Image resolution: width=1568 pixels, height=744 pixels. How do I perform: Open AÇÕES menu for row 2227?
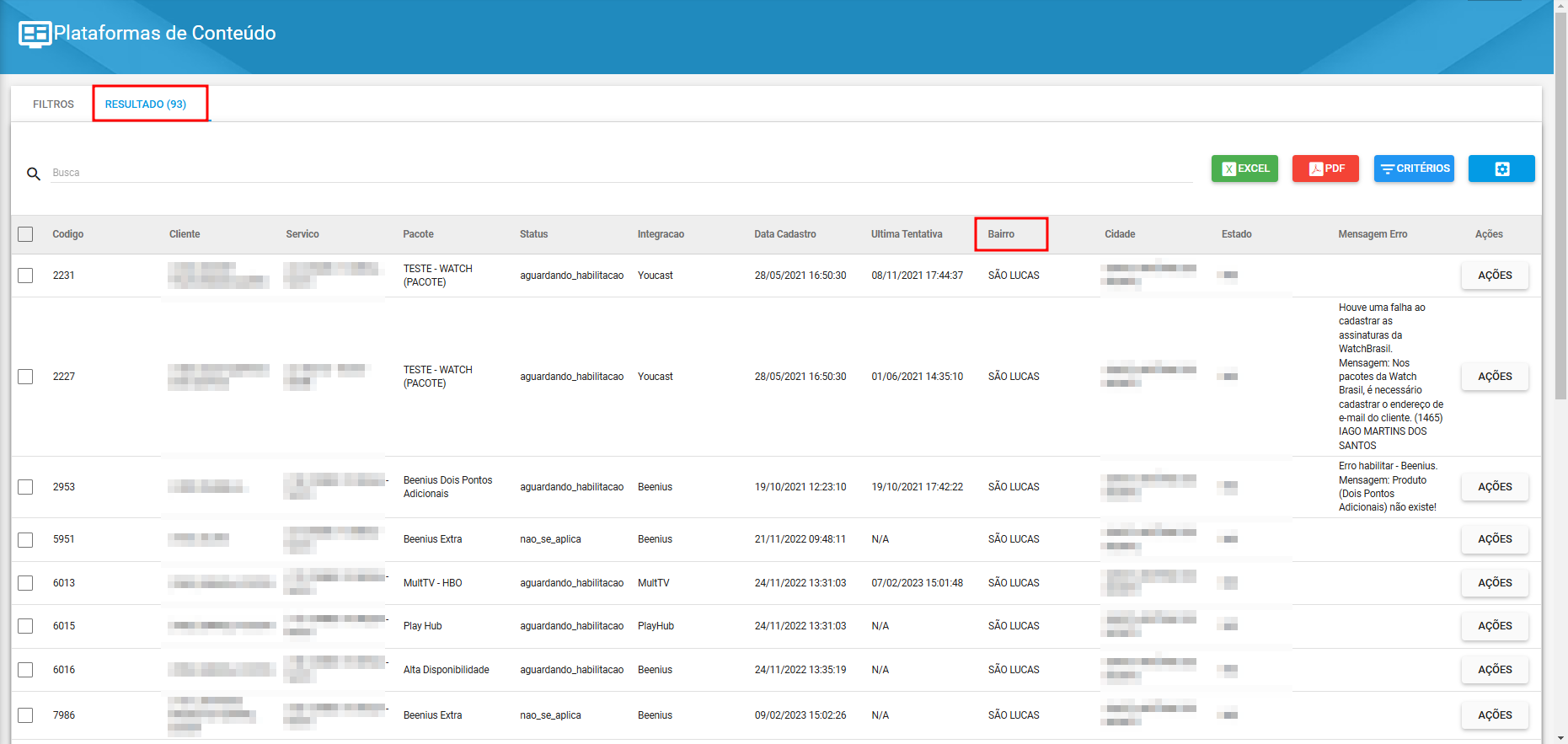pyautogui.click(x=1495, y=377)
